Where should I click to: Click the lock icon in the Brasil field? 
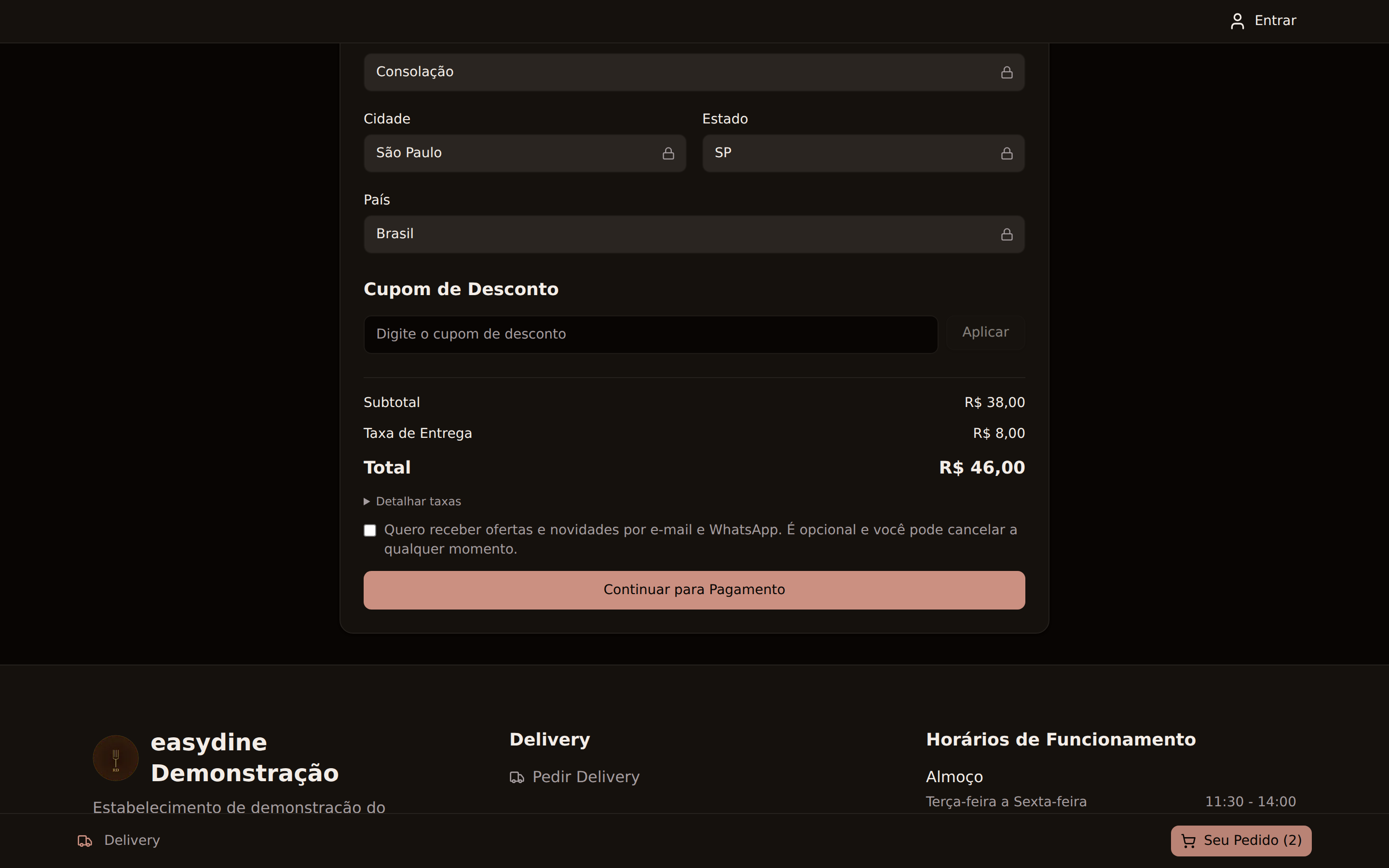pyautogui.click(x=1007, y=234)
